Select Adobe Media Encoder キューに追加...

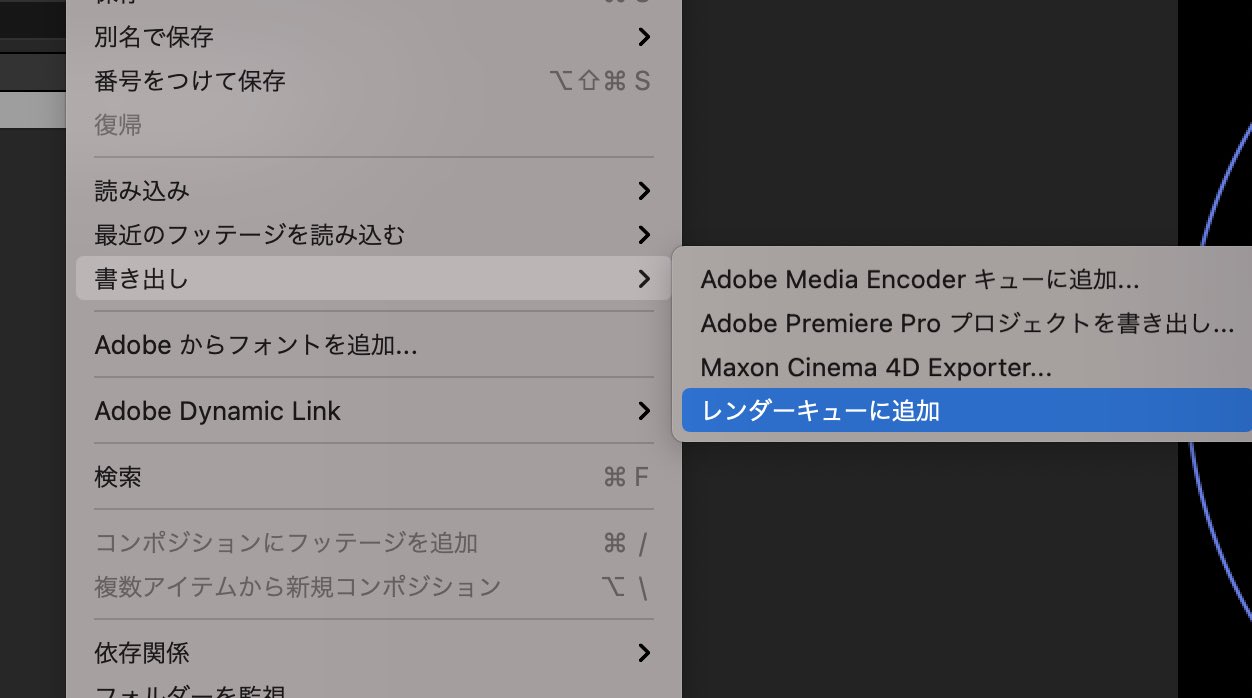pyautogui.click(x=965, y=279)
